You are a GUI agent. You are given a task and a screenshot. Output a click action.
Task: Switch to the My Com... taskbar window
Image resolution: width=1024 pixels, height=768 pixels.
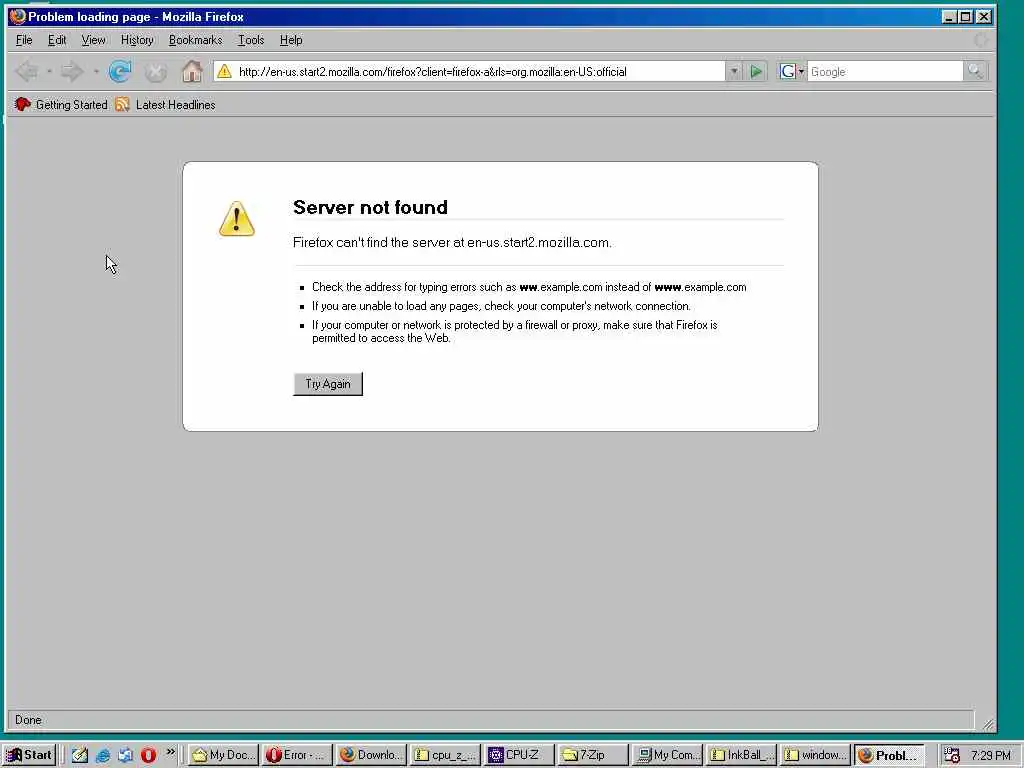(667, 755)
